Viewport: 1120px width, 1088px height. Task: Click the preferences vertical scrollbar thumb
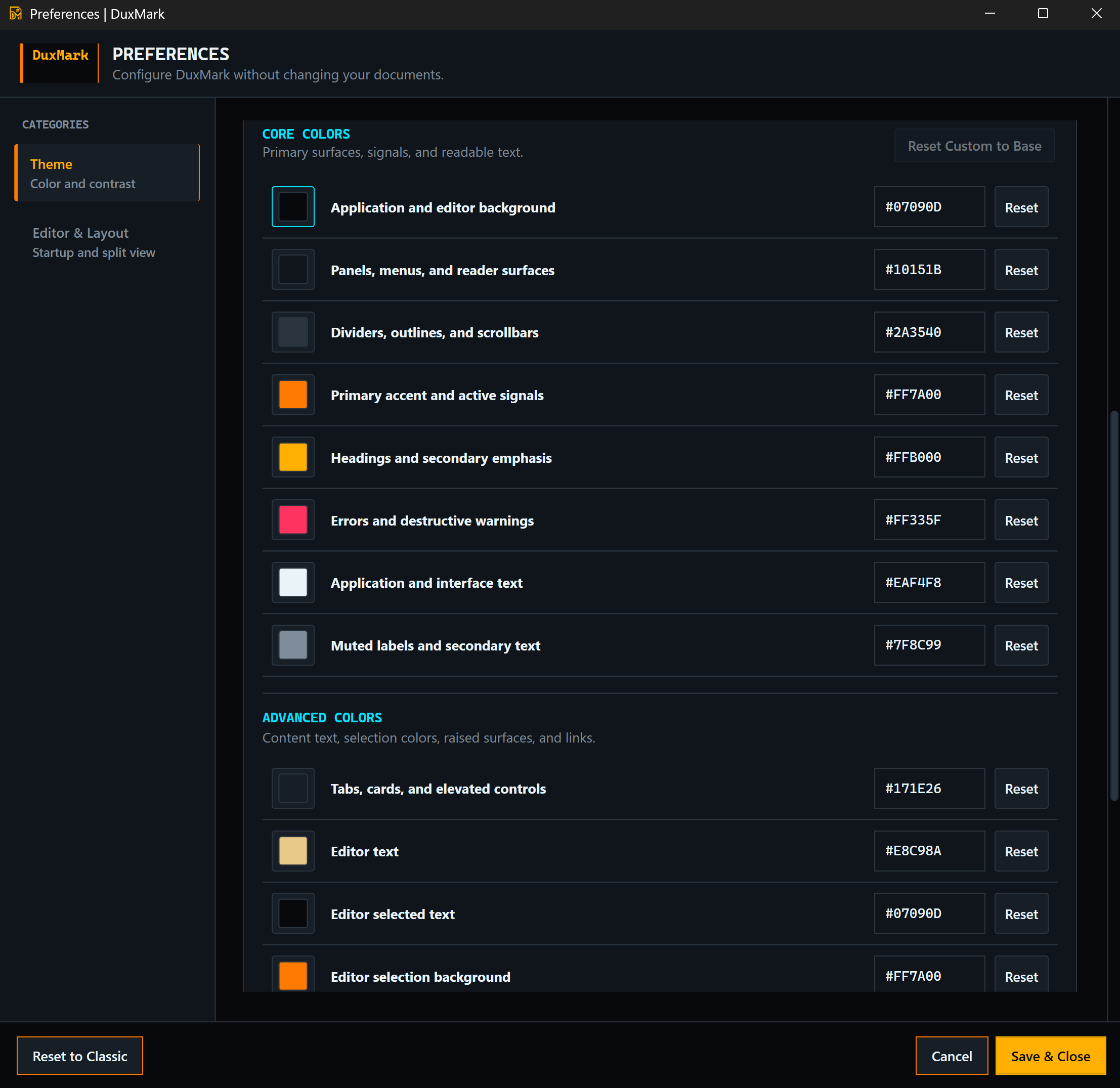click(1114, 606)
